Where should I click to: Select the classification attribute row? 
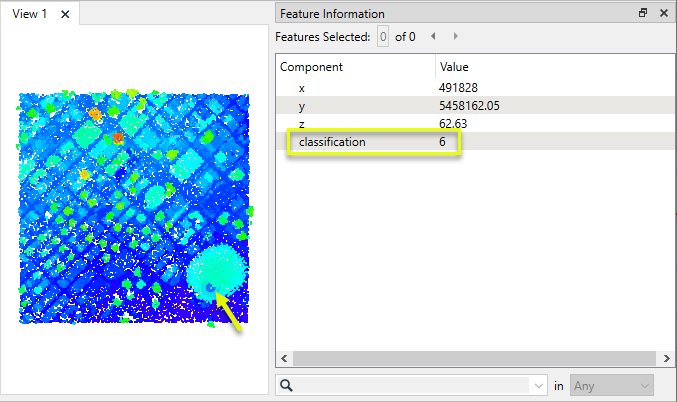332,142
